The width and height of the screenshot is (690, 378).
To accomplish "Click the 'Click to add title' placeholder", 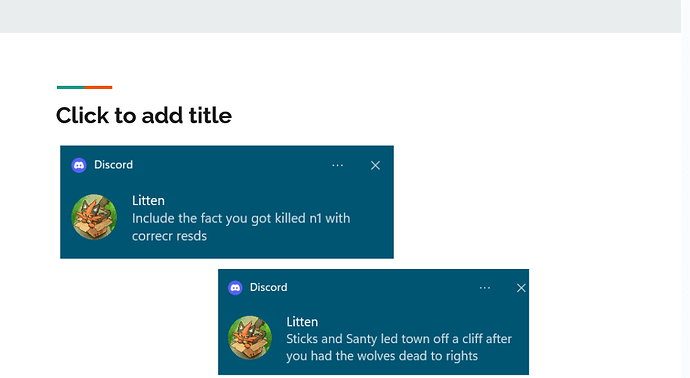I will click(x=144, y=116).
